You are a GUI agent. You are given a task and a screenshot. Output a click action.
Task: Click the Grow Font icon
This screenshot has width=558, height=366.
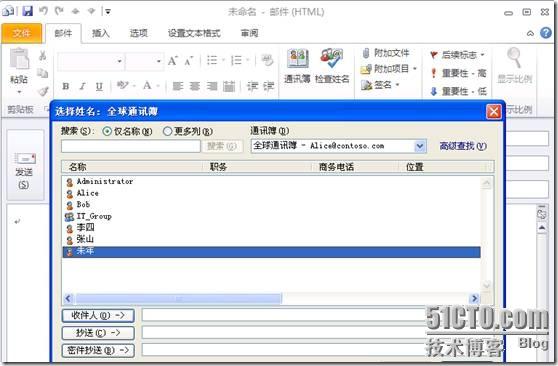click(173, 61)
